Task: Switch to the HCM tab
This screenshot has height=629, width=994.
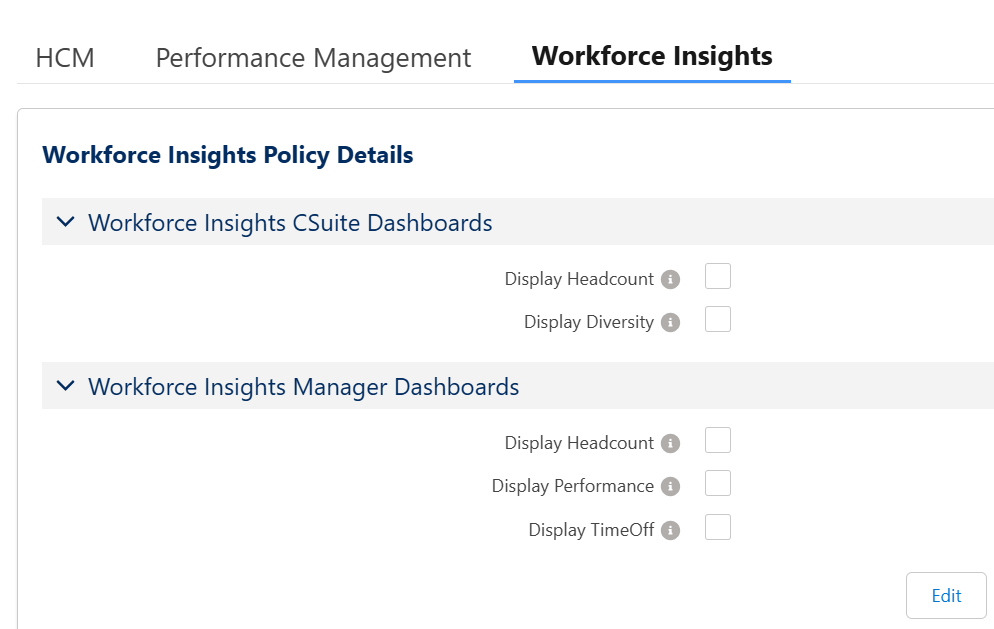Action: coord(65,58)
